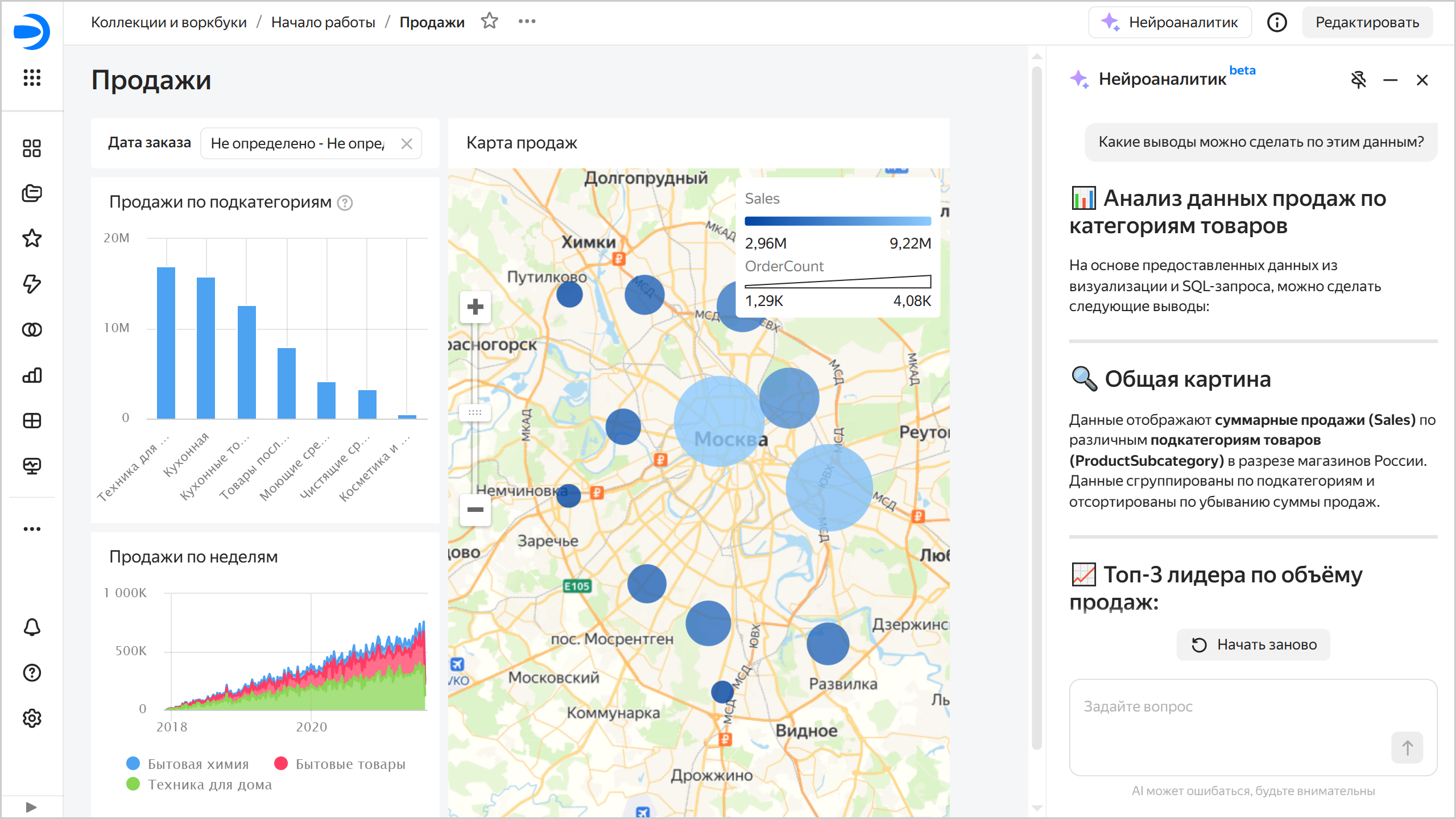Screen dimensions: 1456x819
Task: Click the map zoom slider handle
Action: pyautogui.click(x=475, y=412)
